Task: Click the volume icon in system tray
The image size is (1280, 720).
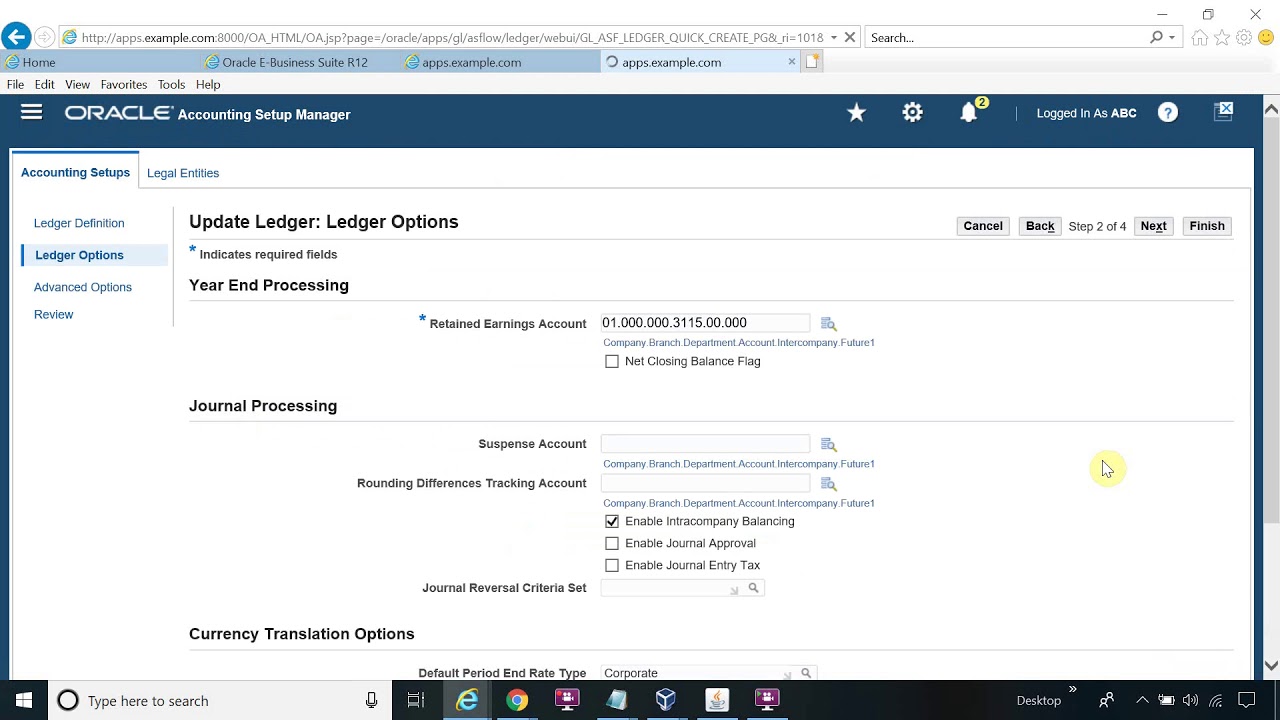Action: [x=1190, y=701]
